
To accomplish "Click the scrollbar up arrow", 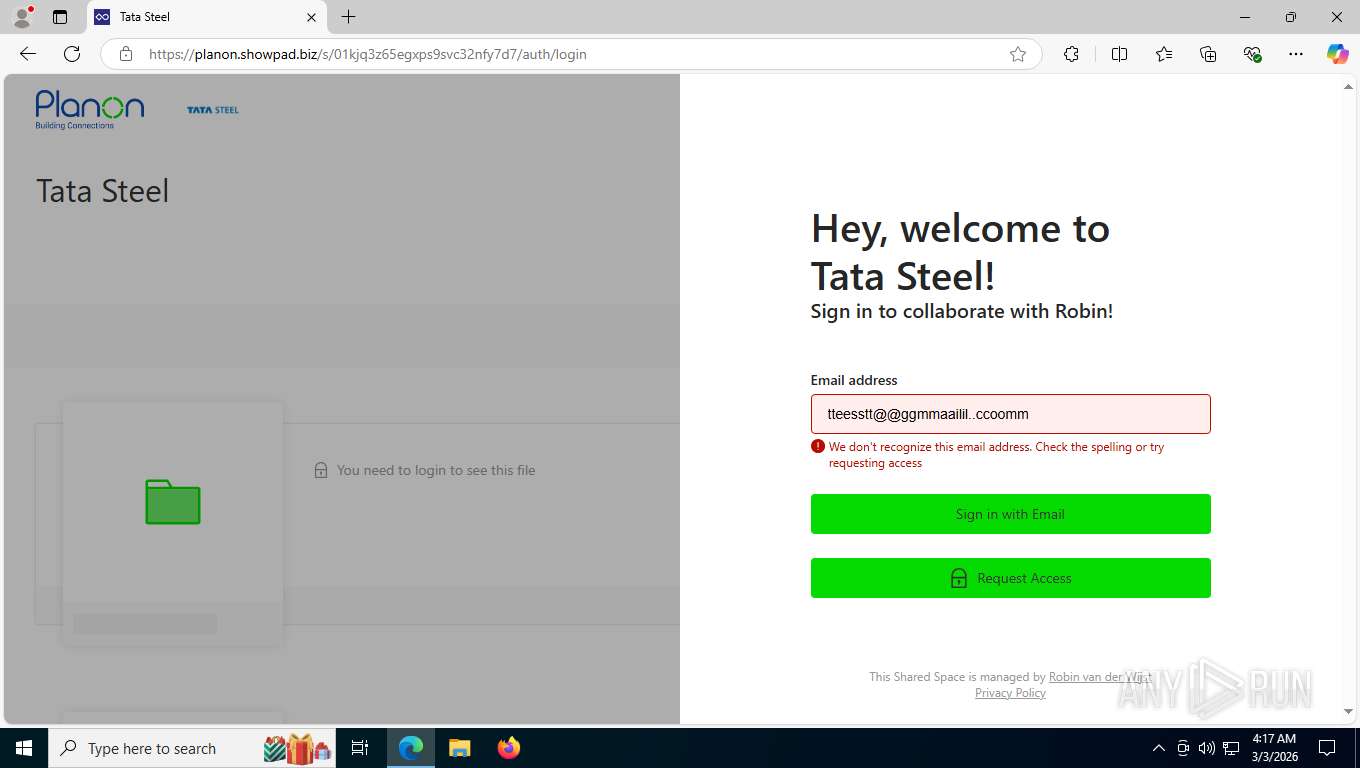I will (x=1348, y=87).
